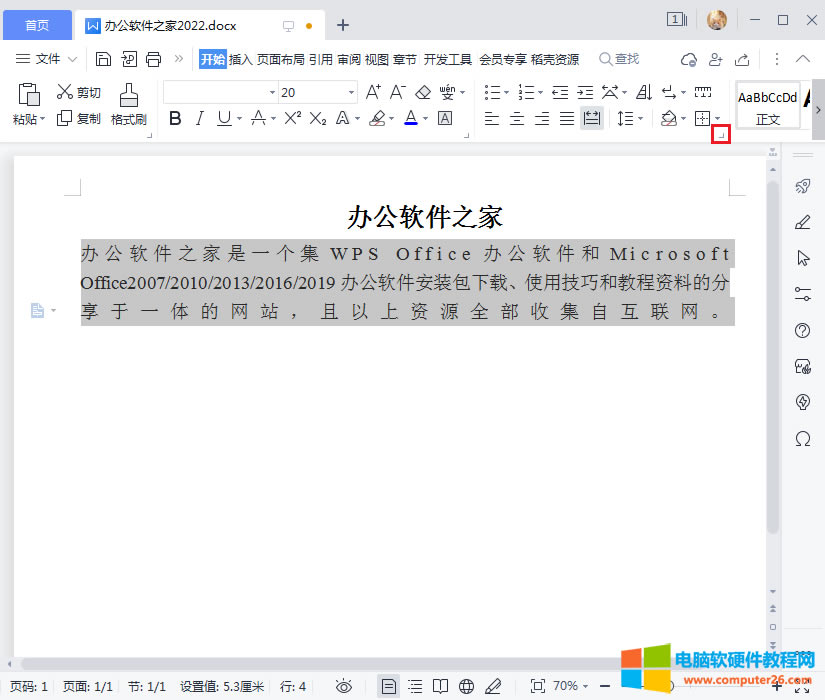Click the Save icon in quick access toolbar
The width and height of the screenshot is (825, 700).
[x=103, y=59]
